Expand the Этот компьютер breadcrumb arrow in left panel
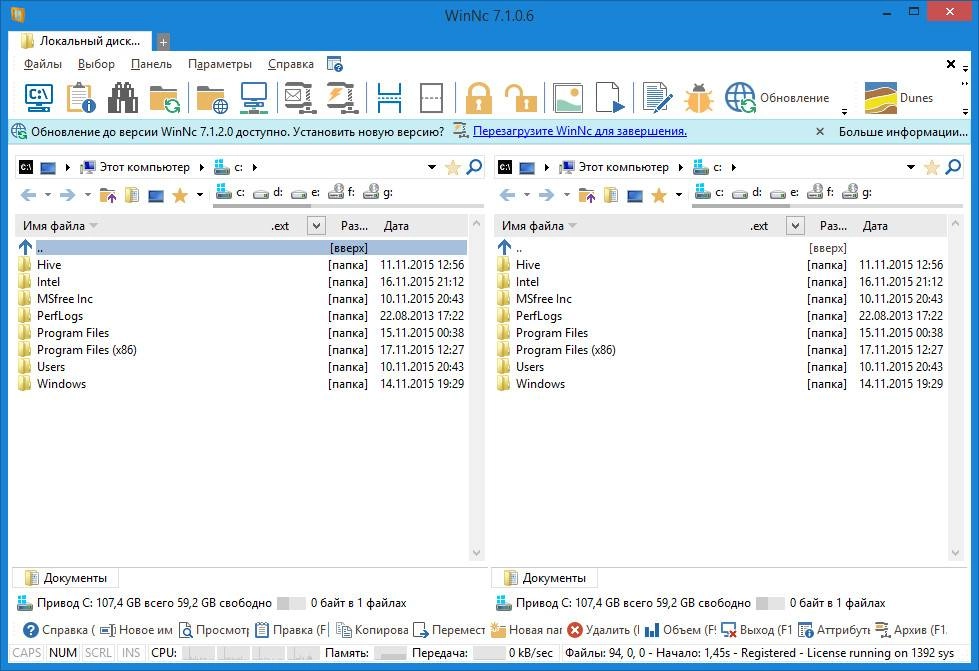Image resolution: width=979 pixels, height=671 pixels. 202,167
